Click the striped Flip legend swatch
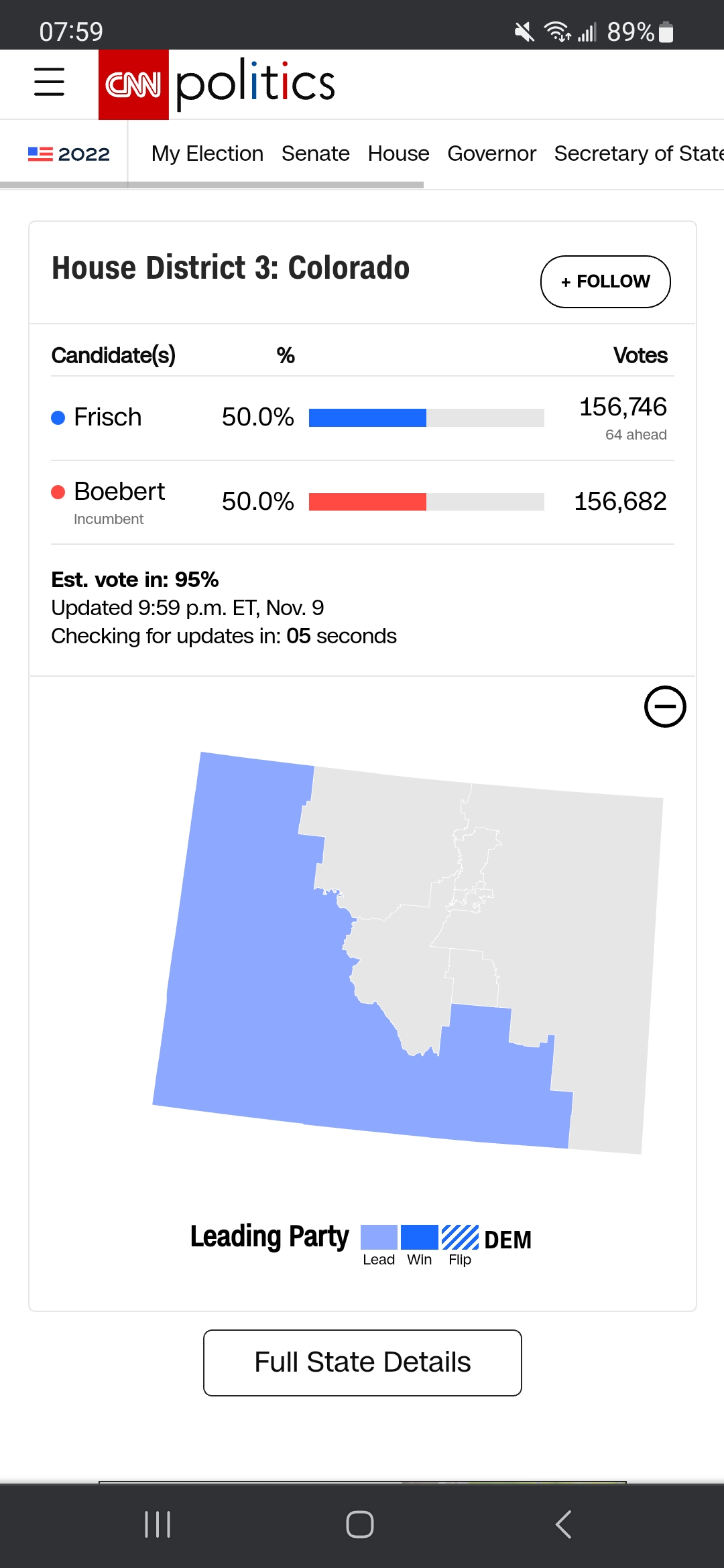Screen dimensions: 724x1568 (x=460, y=1237)
